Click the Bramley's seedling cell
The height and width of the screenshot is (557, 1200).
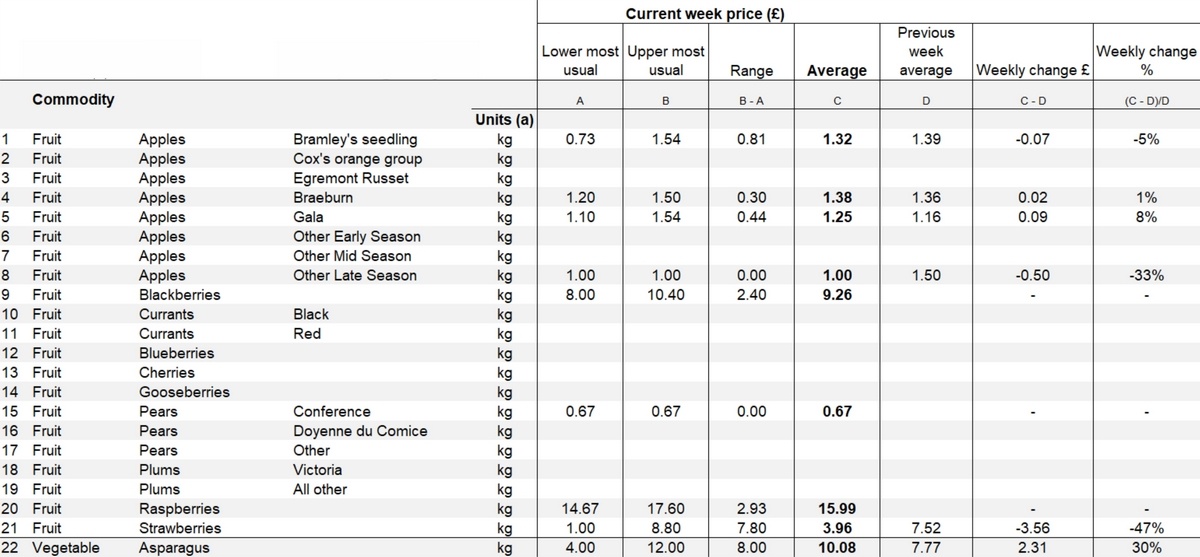[355, 140]
